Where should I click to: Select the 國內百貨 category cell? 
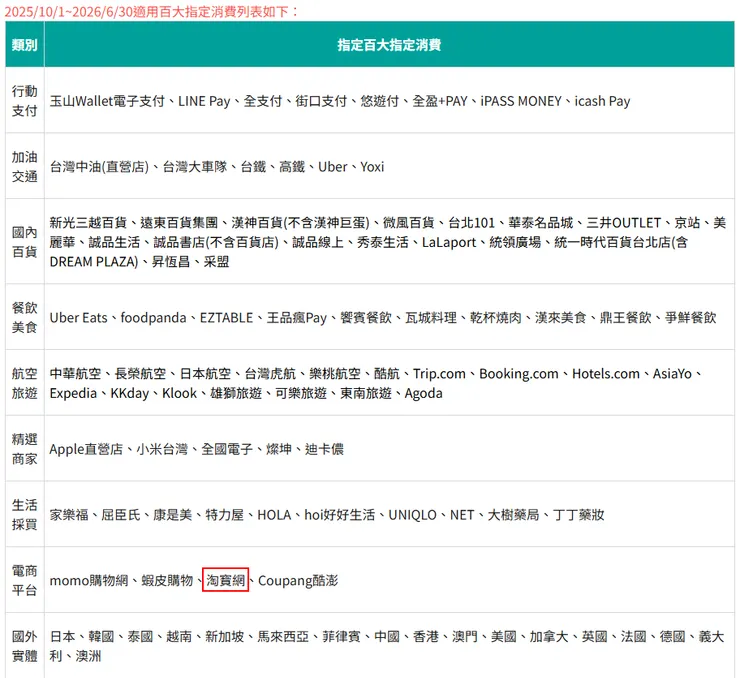point(25,242)
